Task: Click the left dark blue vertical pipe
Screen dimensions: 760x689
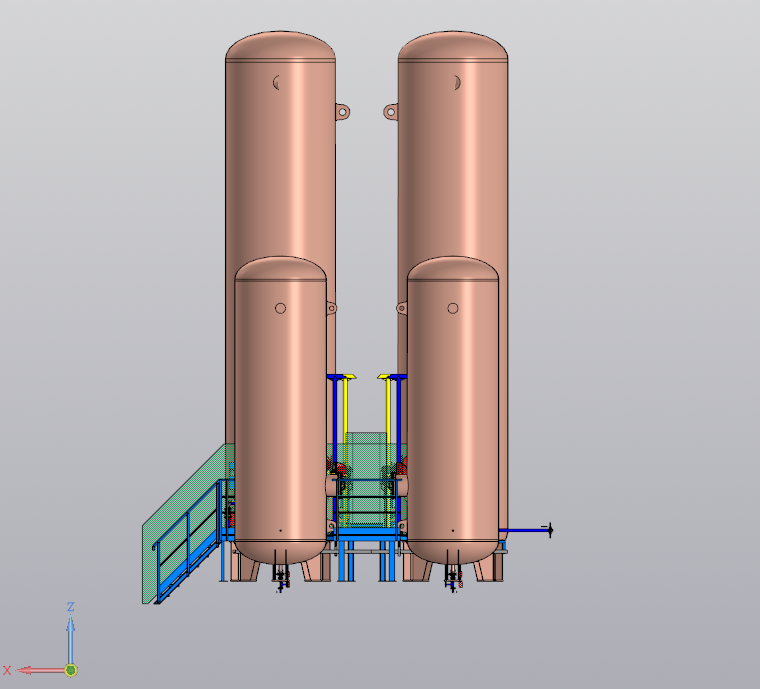Action: pyautogui.click(x=332, y=420)
